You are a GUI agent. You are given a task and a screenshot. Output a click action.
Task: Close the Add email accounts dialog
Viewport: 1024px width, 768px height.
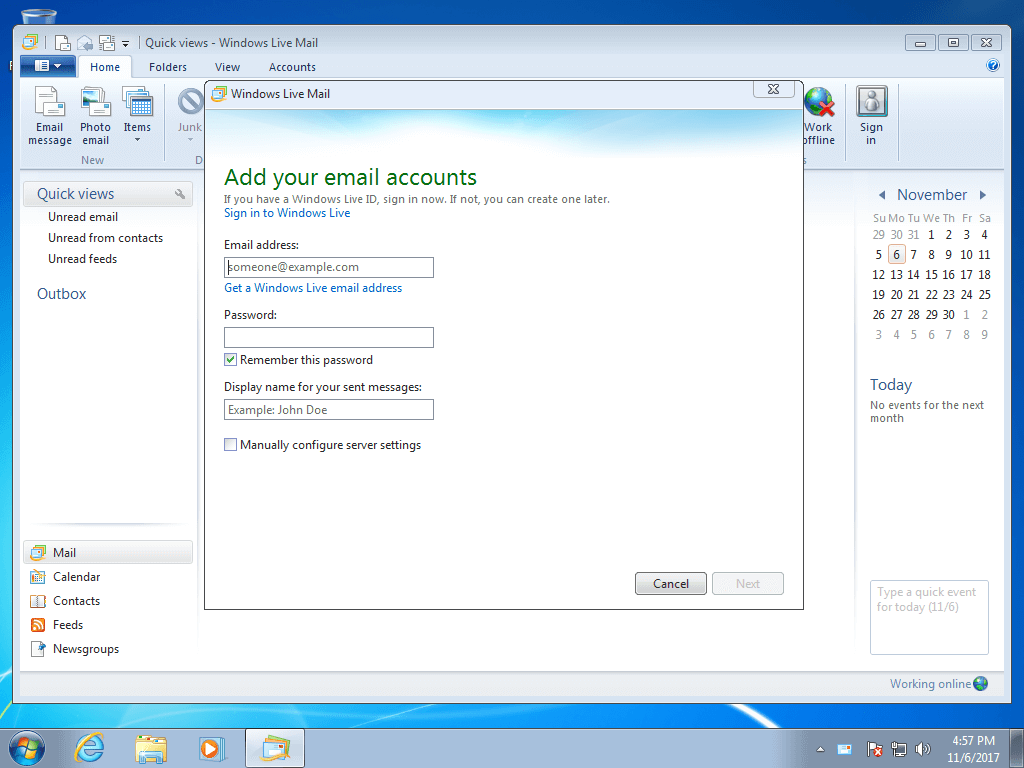coord(774,89)
